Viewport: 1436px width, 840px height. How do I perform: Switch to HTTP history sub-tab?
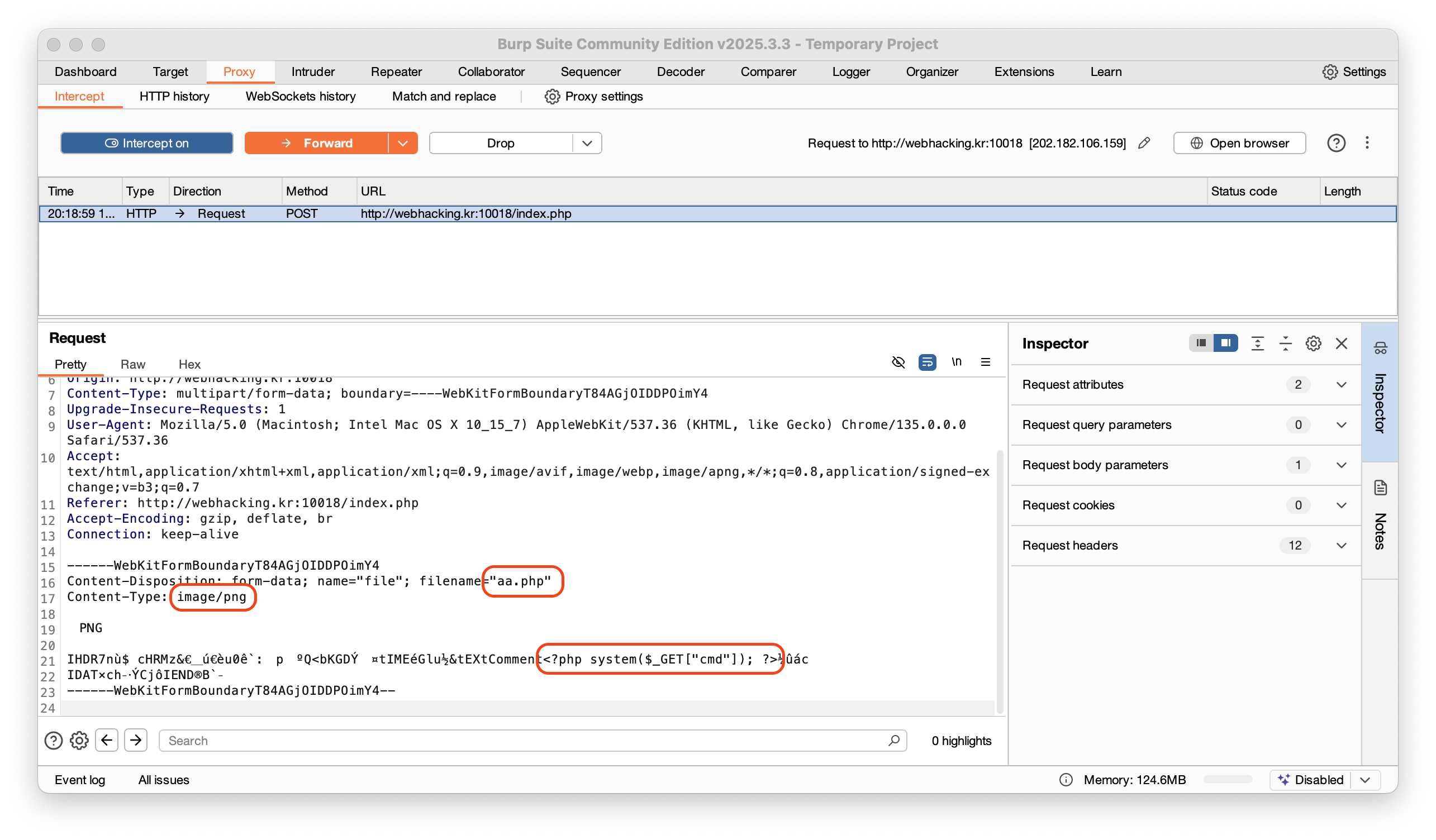click(174, 96)
